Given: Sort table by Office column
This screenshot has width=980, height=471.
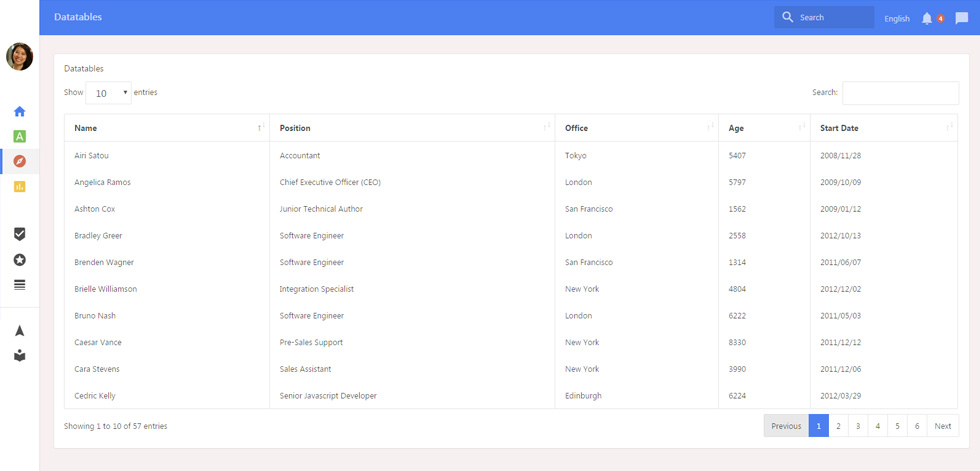Looking at the screenshot, I should (x=636, y=128).
